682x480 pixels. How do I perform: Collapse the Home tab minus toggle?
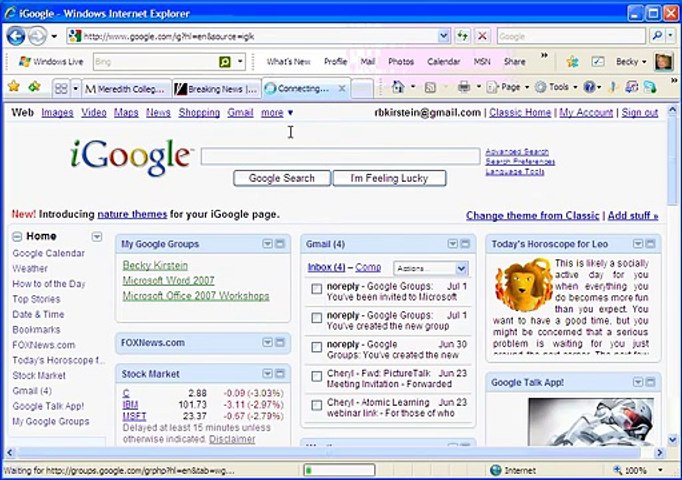coord(17,237)
